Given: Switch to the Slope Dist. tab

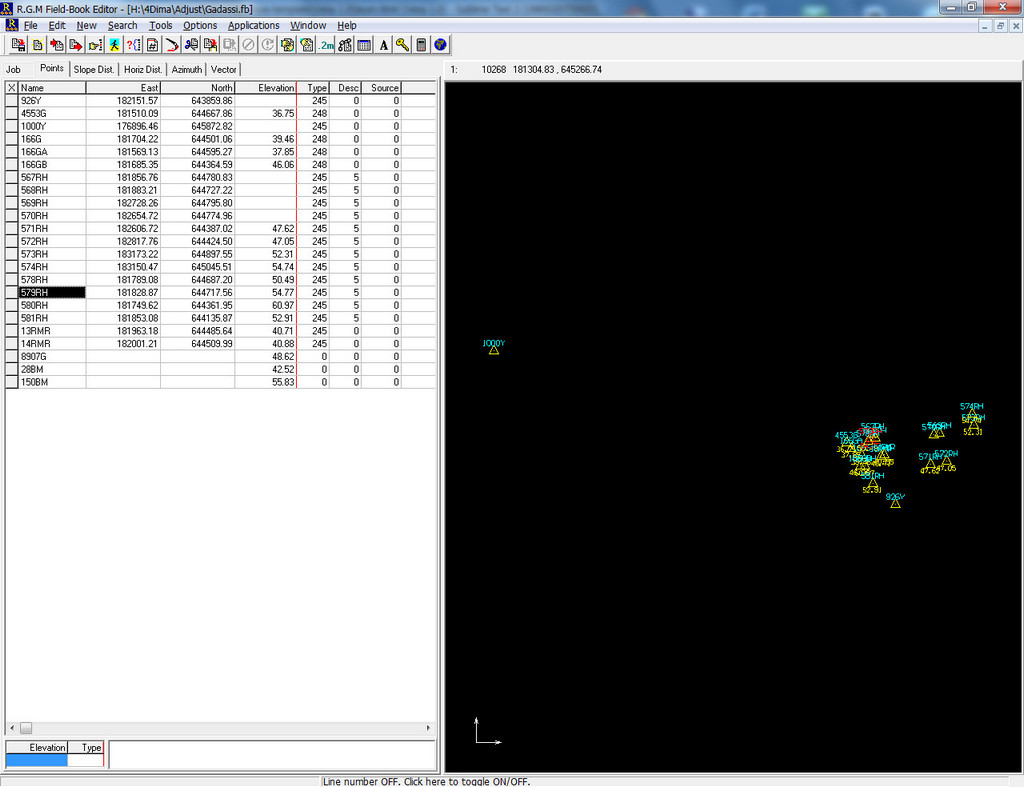Looking at the screenshot, I should point(94,69).
